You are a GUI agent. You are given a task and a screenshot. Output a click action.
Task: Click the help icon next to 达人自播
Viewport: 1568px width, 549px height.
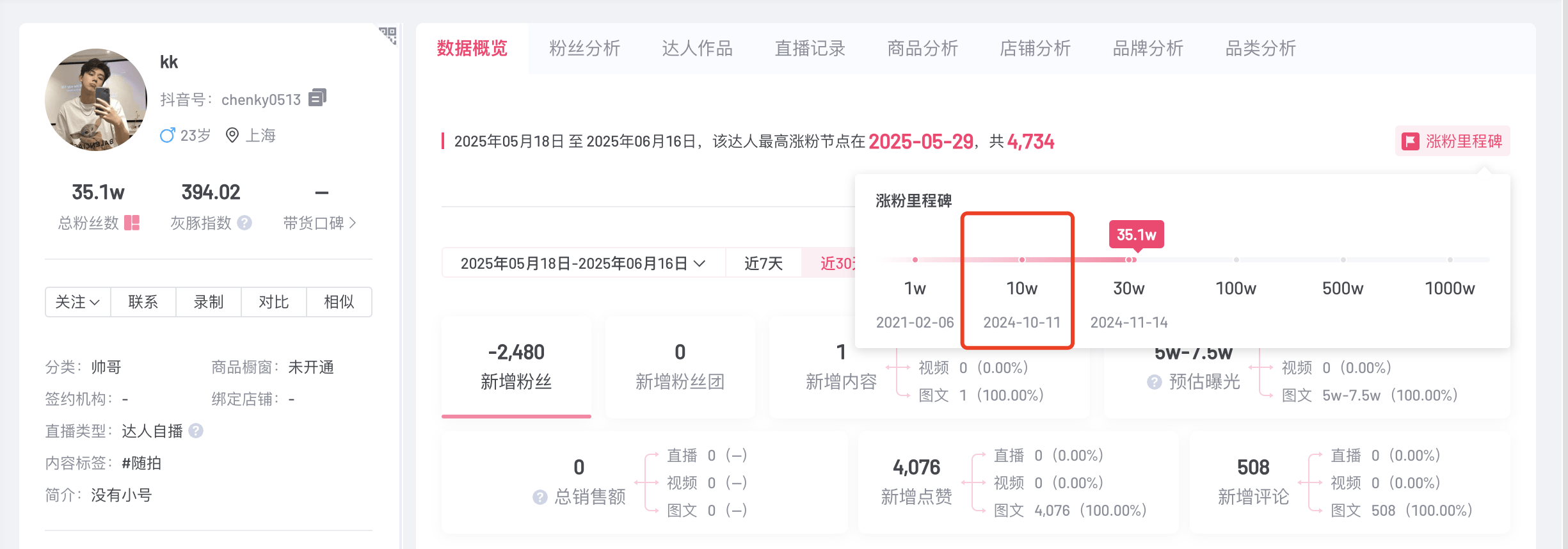196,431
